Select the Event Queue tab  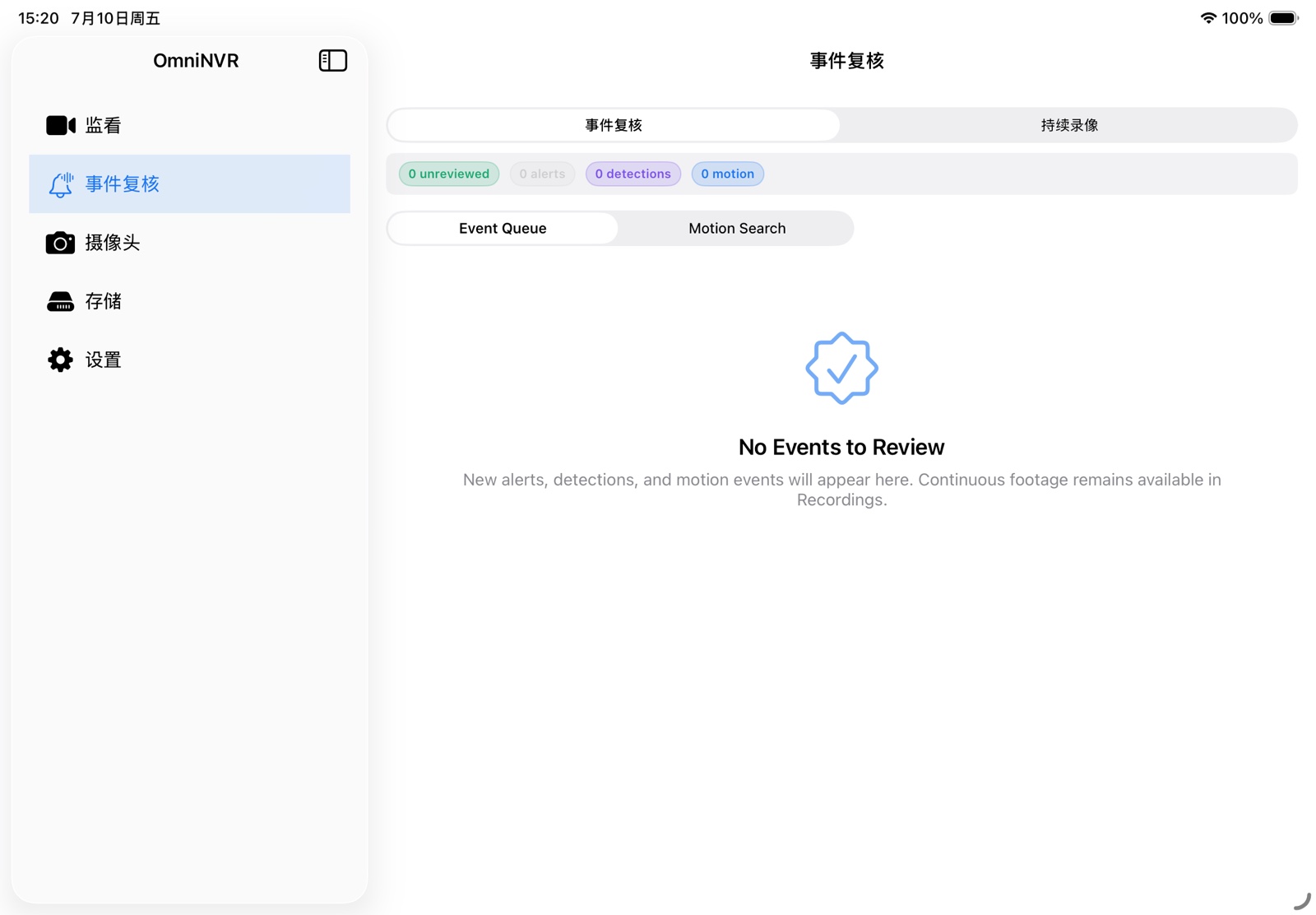[503, 228]
